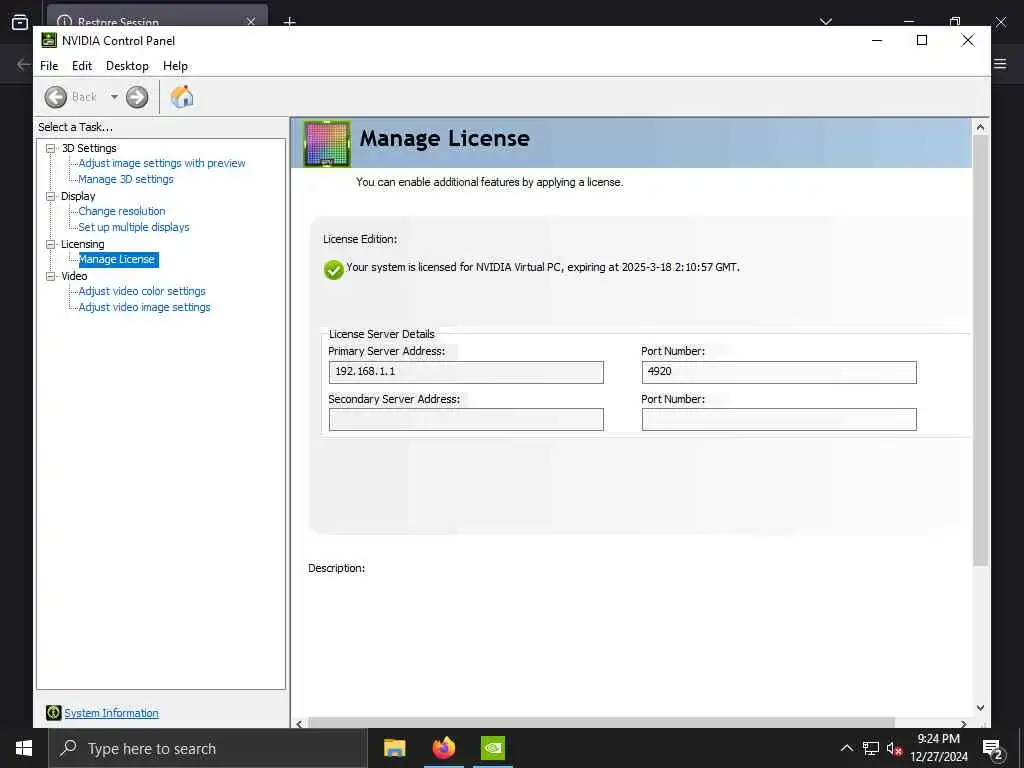Open the browser hamburger menu
The image size is (1024, 768).
(1000, 64)
